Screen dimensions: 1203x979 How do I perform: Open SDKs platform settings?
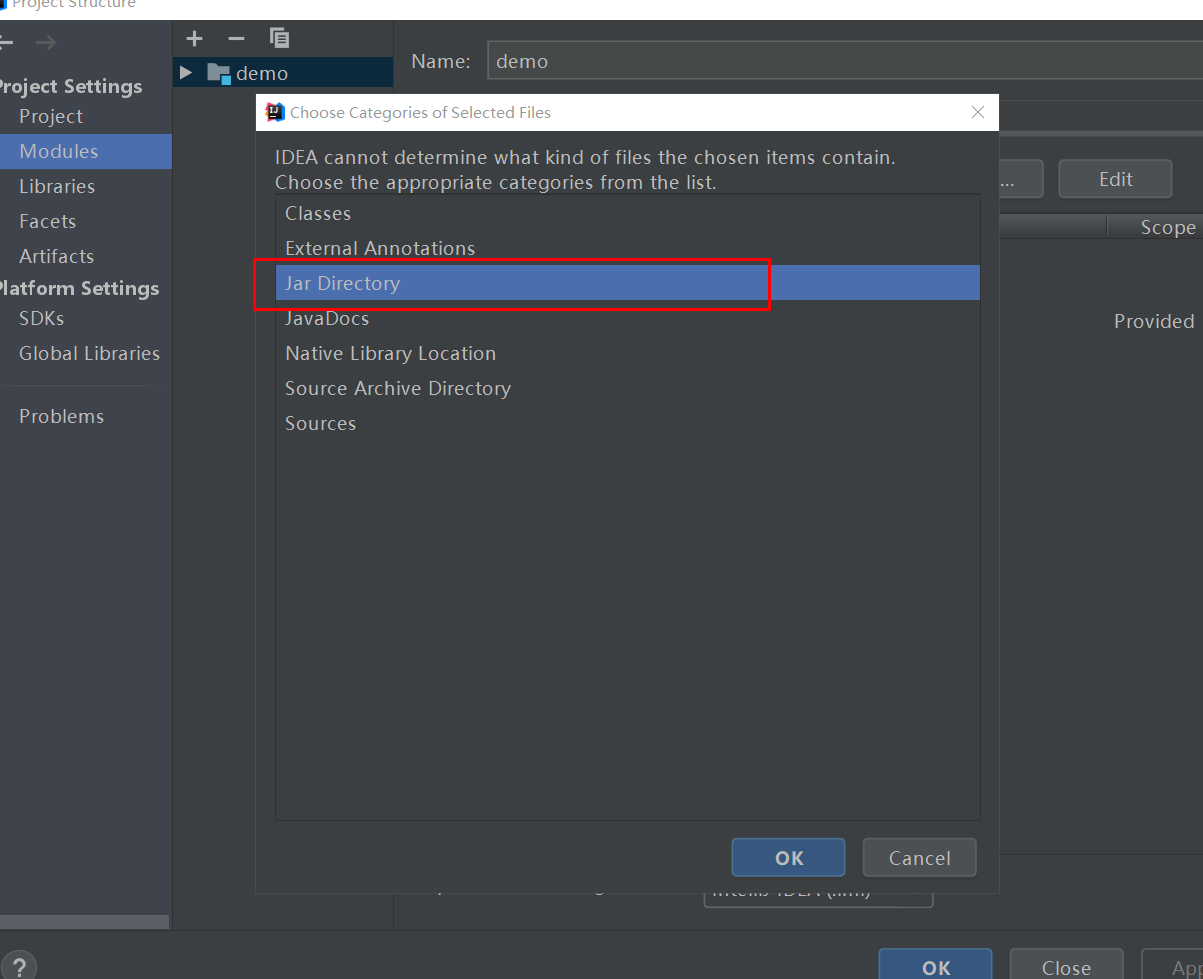point(41,318)
